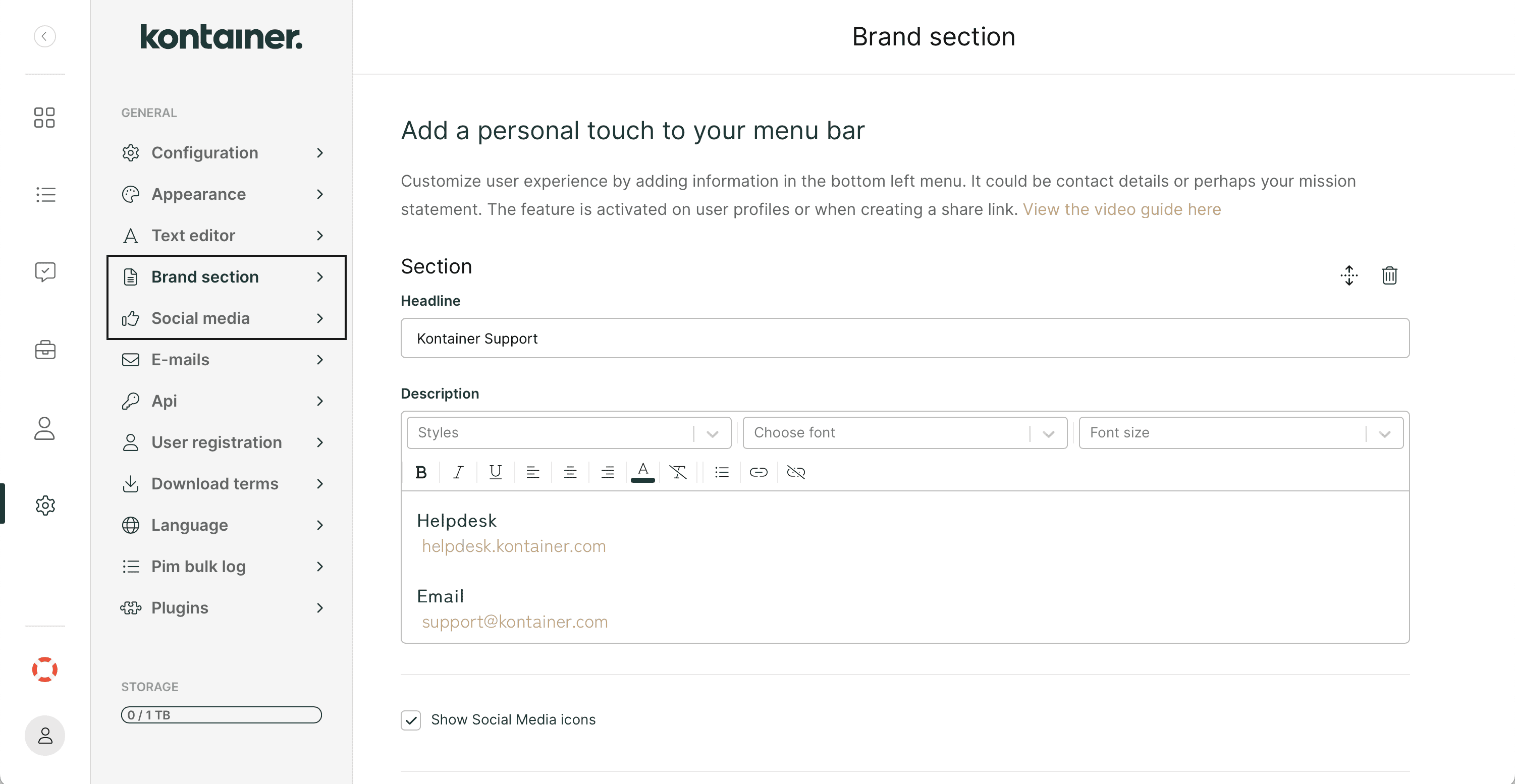Image resolution: width=1515 pixels, height=784 pixels.
Task: Click the strikethrough formatting icon
Action: 678,471
